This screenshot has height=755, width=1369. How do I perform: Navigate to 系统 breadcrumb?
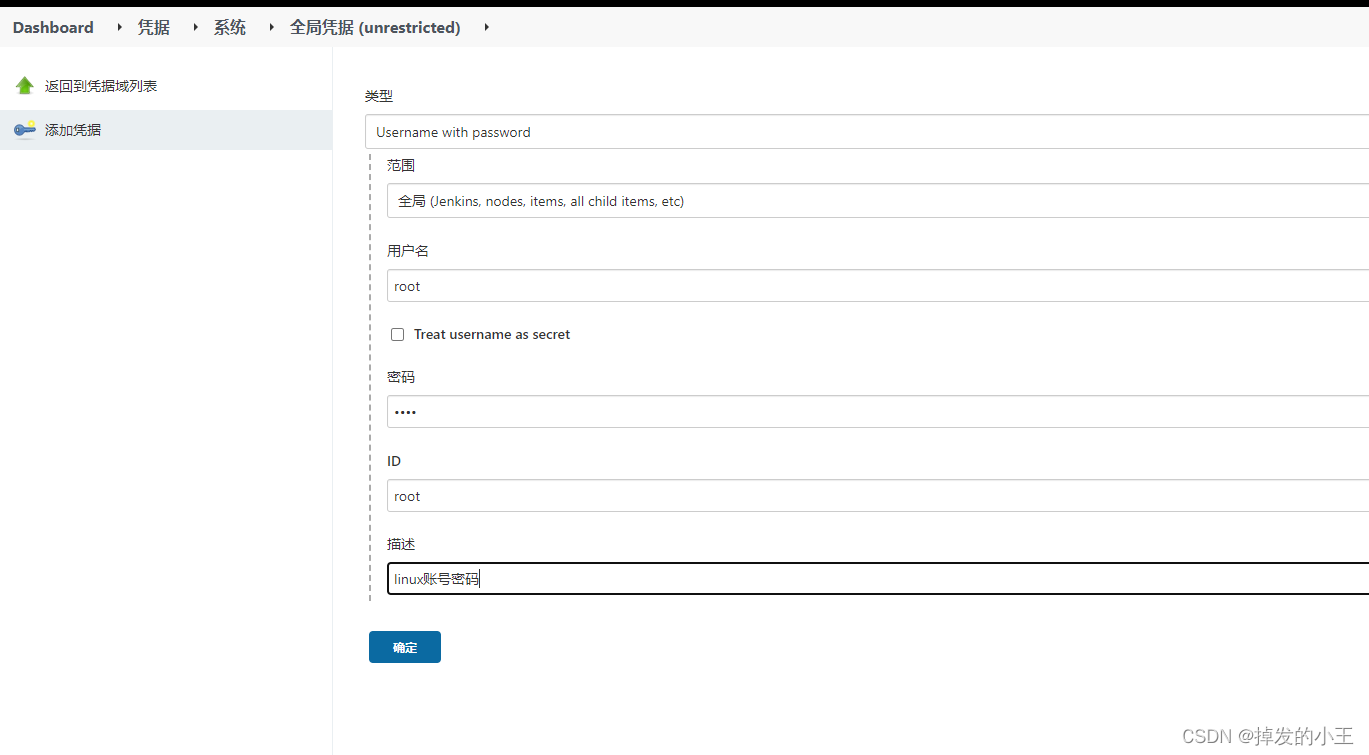click(230, 27)
